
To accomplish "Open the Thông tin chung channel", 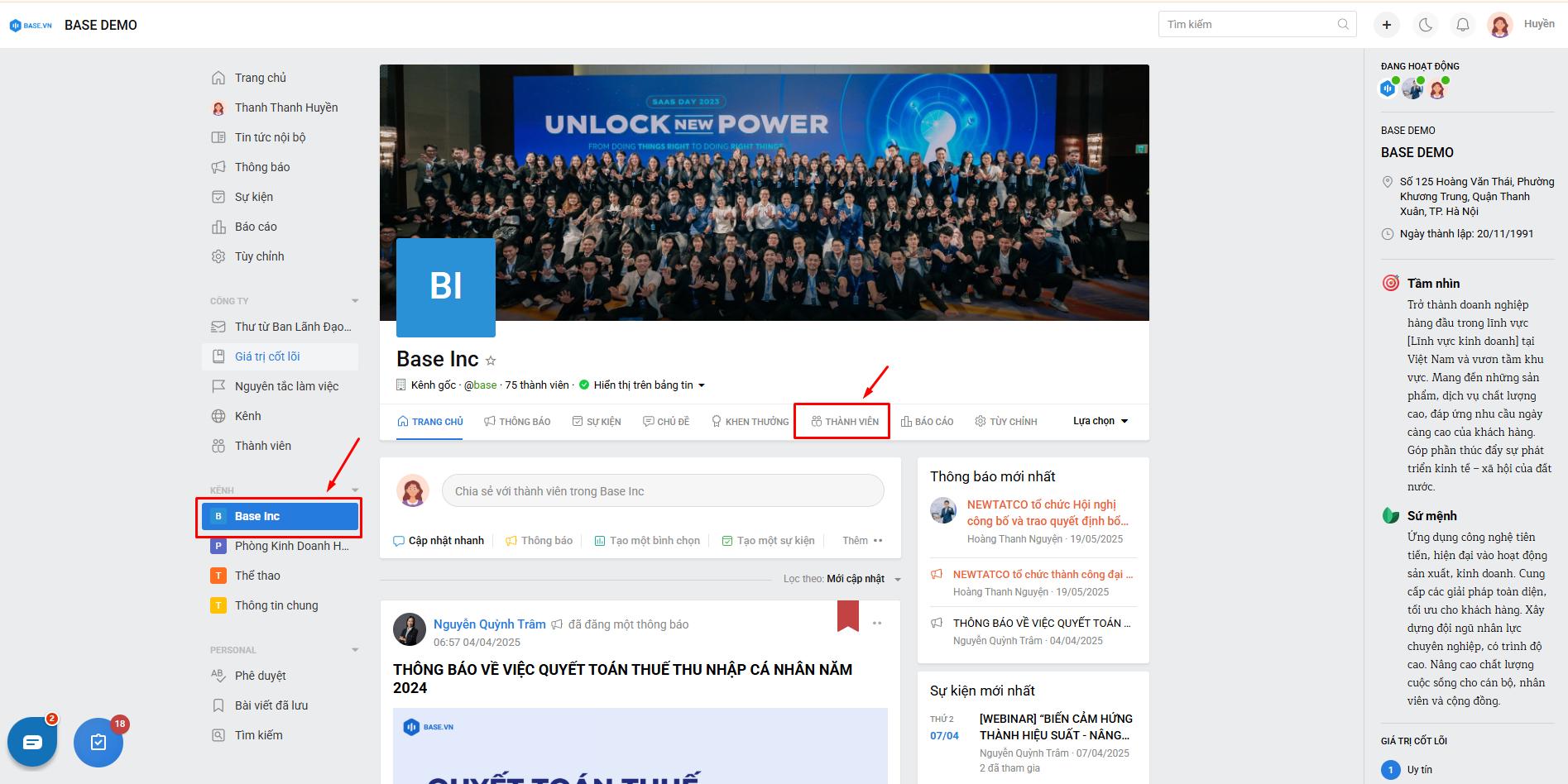I will [276, 605].
